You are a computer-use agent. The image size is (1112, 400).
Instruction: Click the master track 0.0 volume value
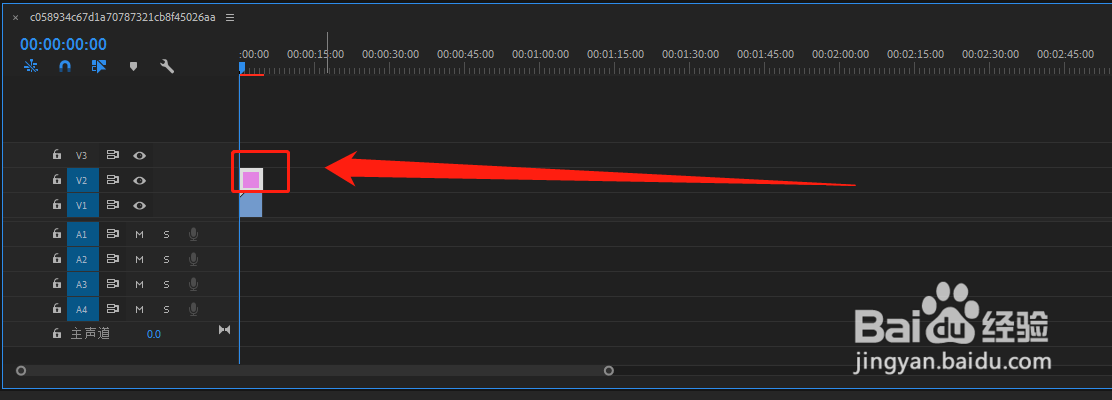[x=154, y=334]
